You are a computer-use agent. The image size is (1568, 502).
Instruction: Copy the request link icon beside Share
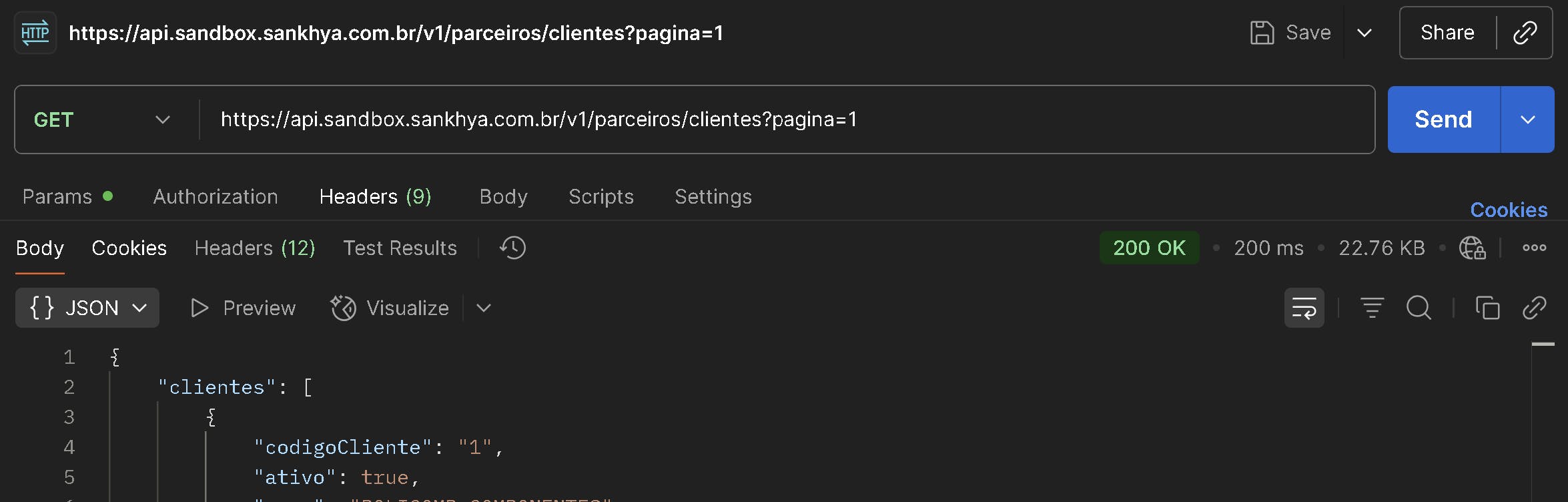coord(1525,33)
